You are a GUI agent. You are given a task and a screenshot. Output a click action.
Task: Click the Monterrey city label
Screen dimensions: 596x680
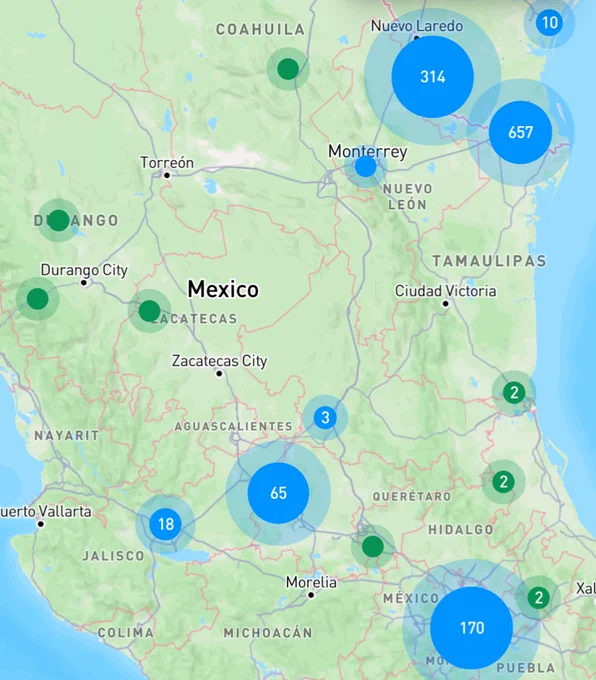[367, 152]
